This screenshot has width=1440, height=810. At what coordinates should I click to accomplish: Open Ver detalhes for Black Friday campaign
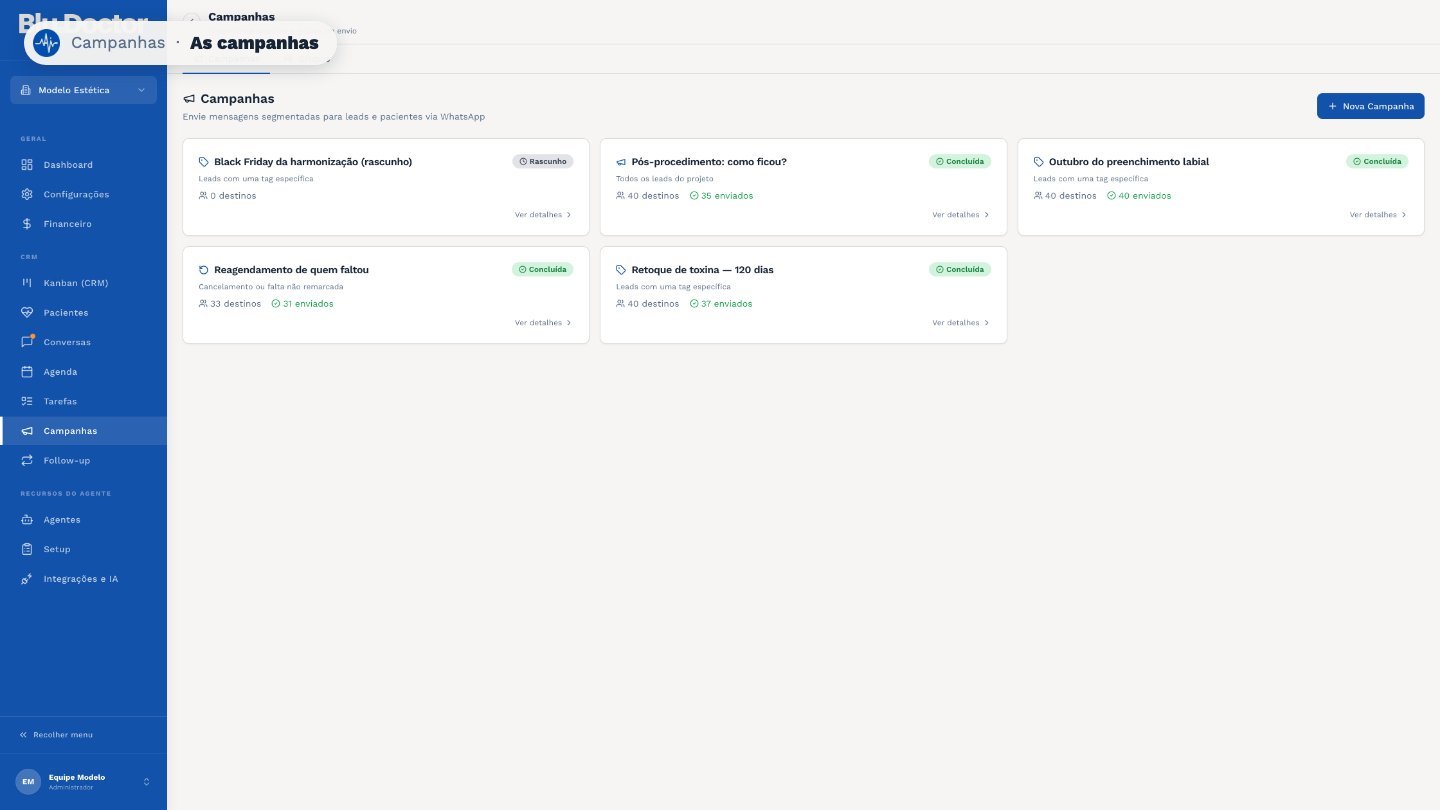tap(543, 215)
